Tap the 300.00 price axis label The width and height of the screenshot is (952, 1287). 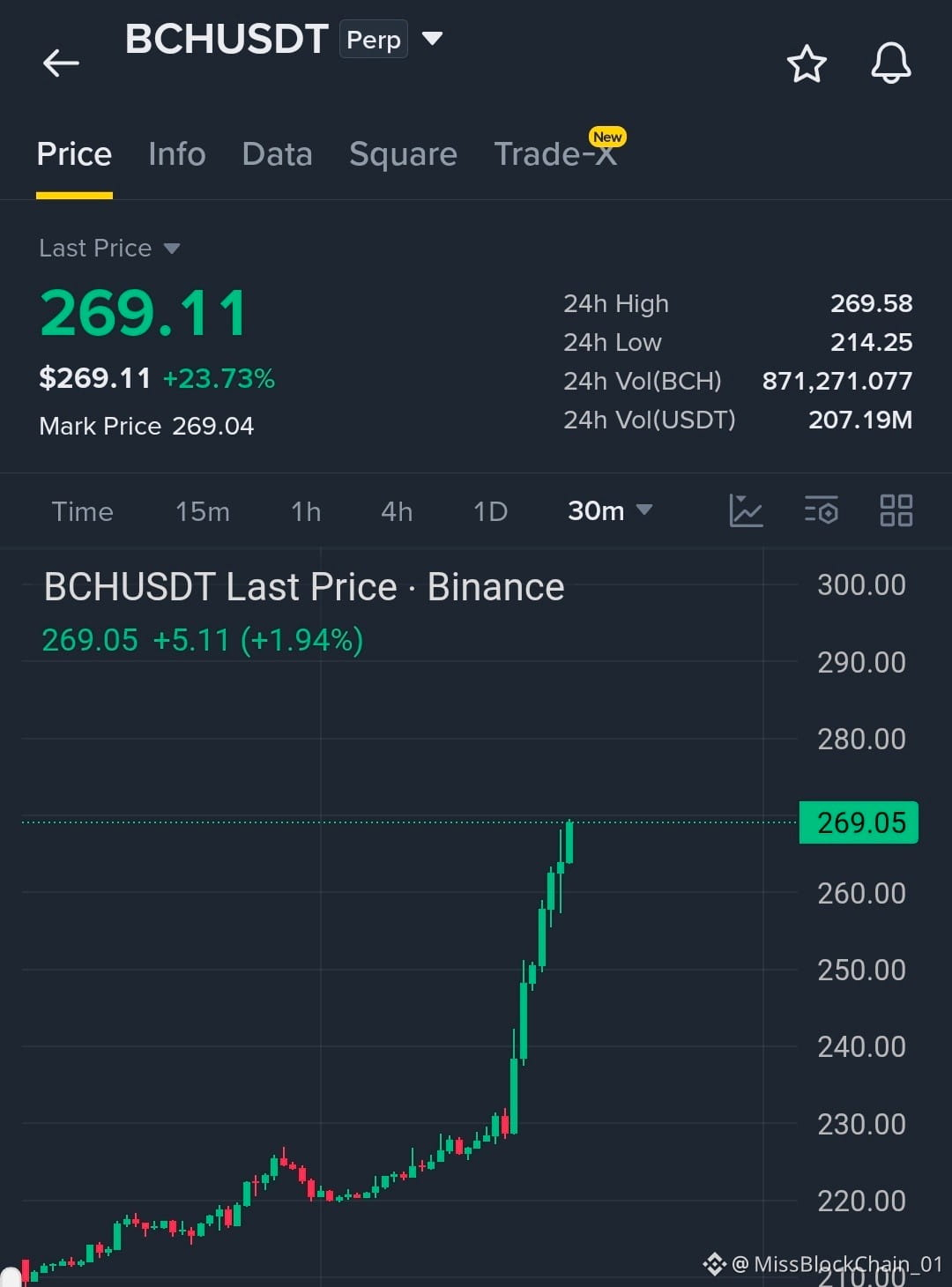click(861, 585)
